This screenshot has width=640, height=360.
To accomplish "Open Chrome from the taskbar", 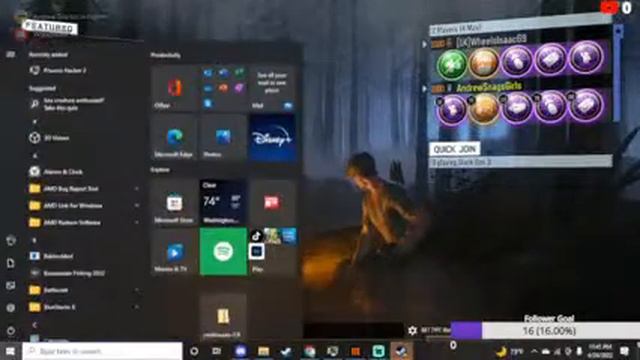I will (309, 351).
